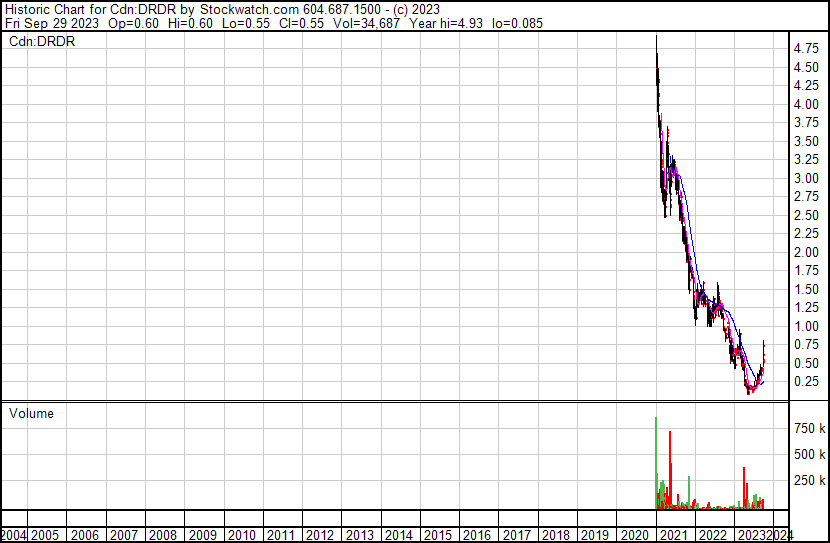This screenshot has height=543, width=830.
Task: Click the 2008 year label on axis
Action: 164,534
